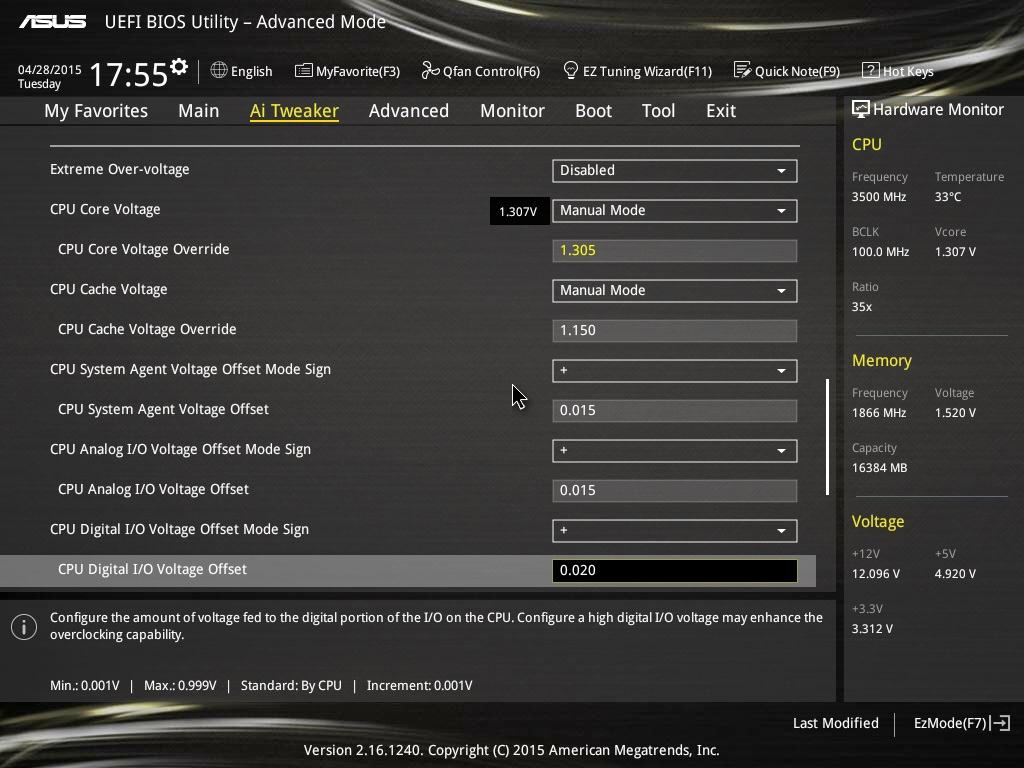Open the System Agent Offset Mode Sign dropdown

click(674, 370)
